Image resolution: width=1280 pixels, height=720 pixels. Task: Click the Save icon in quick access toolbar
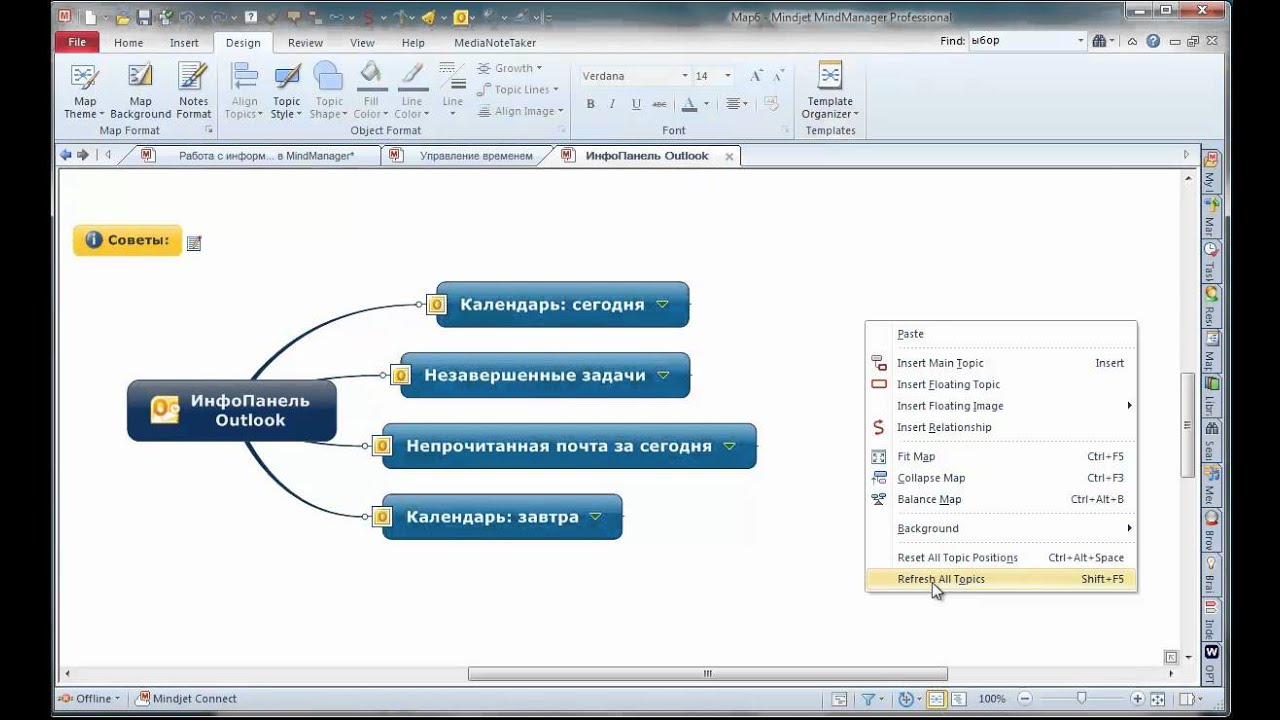143,17
